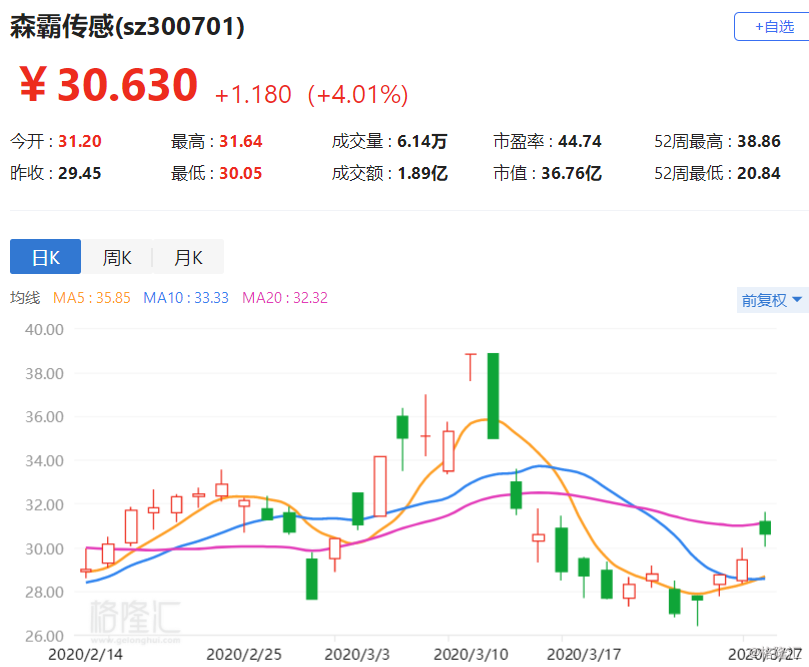The width and height of the screenshot is (809, 667).
Task: Switch to the 周K weekly chart tab
Action: click(x=116, y=257)
